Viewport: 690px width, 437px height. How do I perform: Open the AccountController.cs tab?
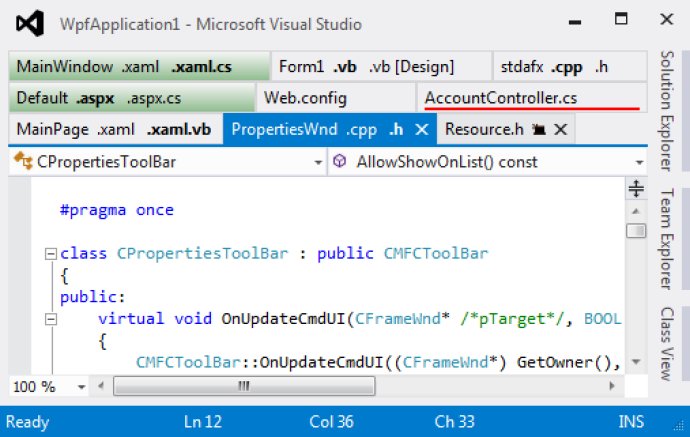pyautogui.click(x=532, y=98)
